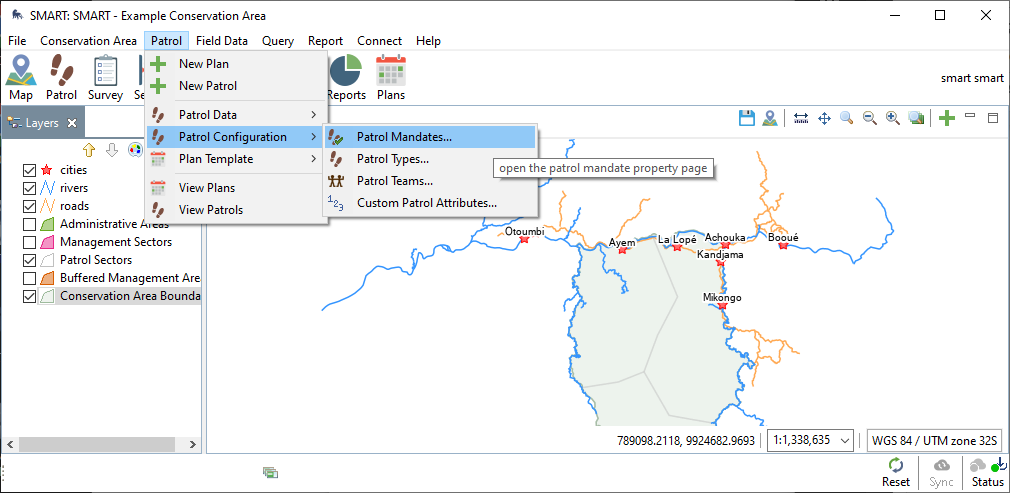Uncheck the cities layer checkbox
This screenshot has width=1010, height=493.
(x=29, y=170)
